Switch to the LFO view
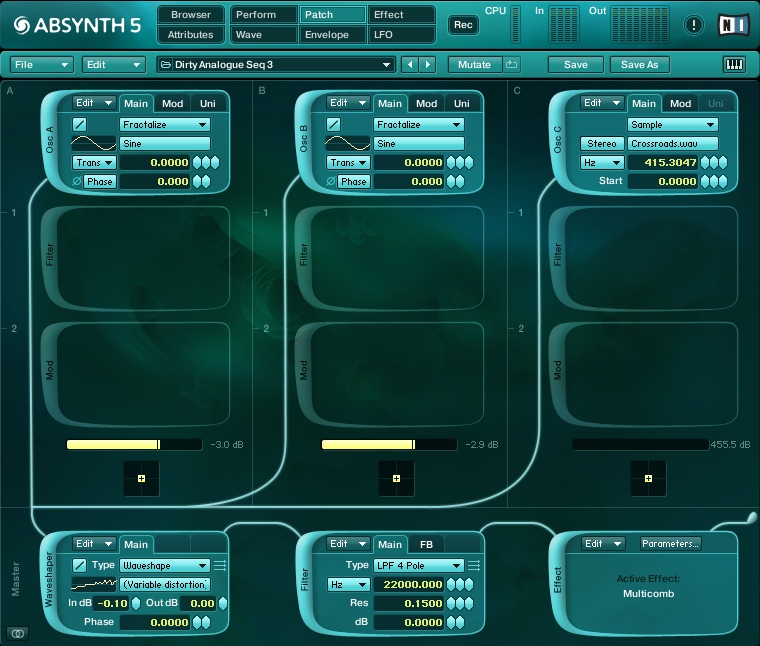The width and height of the screenshot is (760, 646). (x=401, y=34)
